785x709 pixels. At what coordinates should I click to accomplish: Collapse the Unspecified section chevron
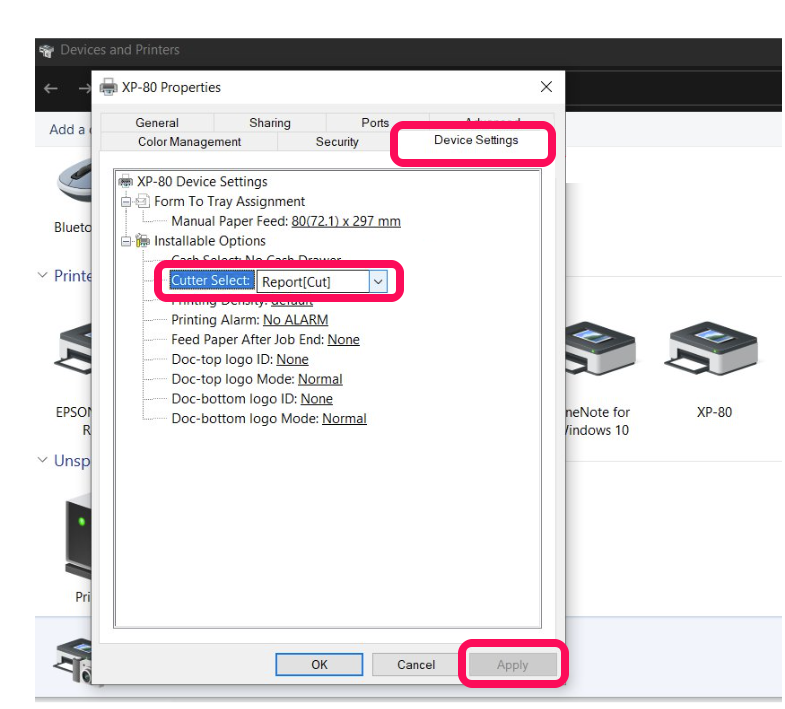[43, 460]
